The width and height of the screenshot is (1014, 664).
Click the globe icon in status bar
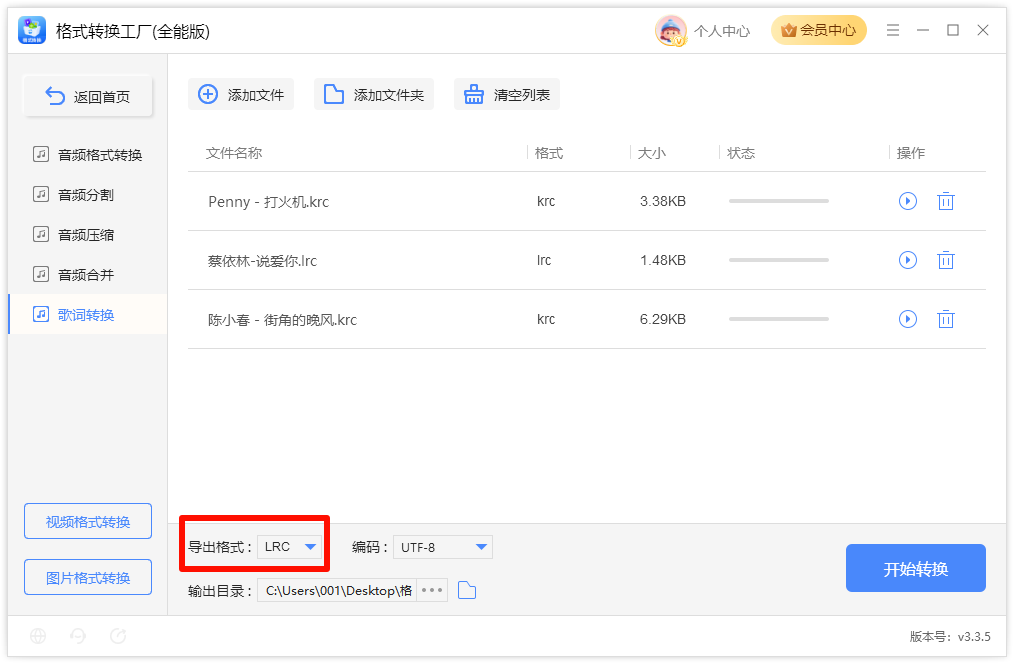click(38, 636)
